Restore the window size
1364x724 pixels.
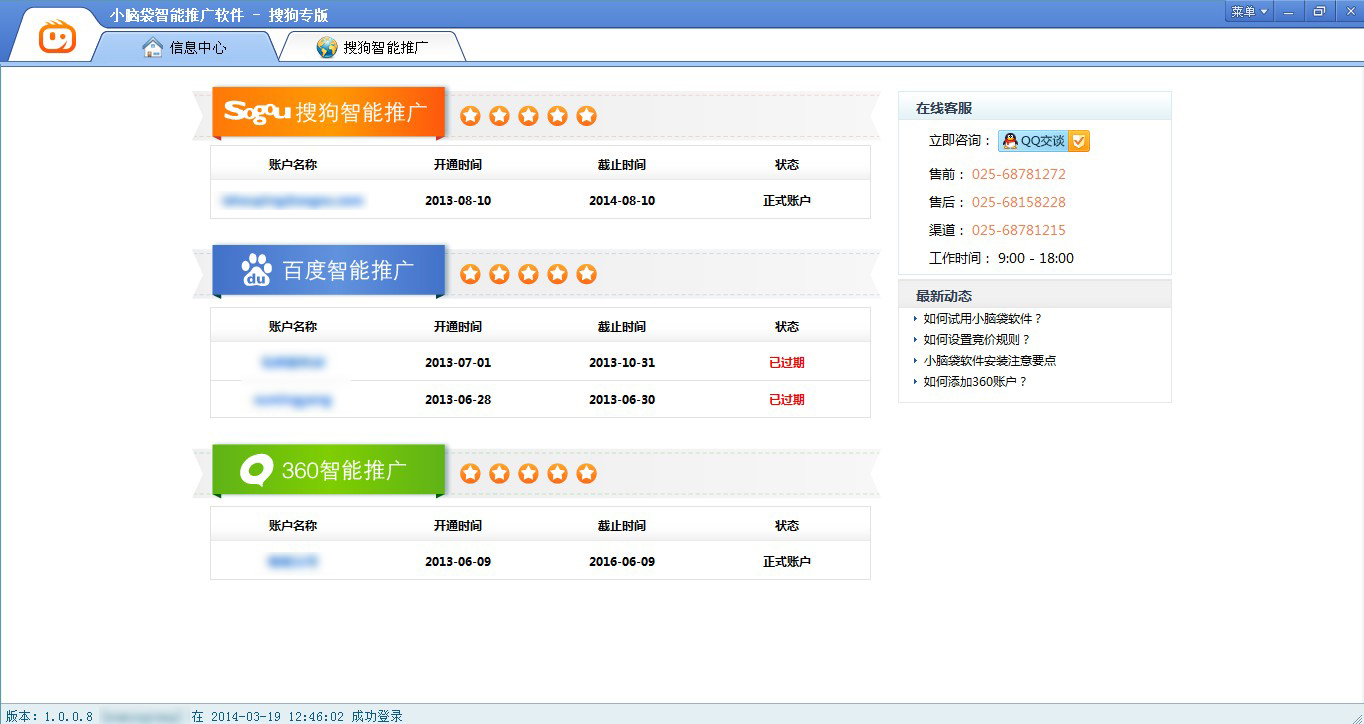(x=1318, y=11)
